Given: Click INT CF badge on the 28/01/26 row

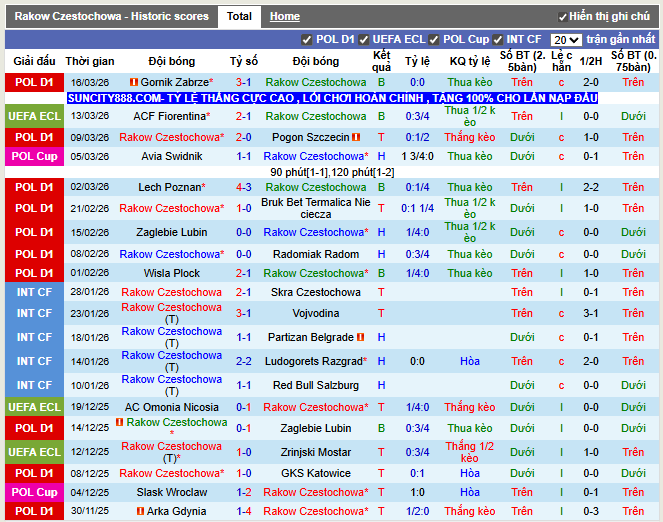Looking at the screenshot, I should pyautogui.click(x=34, y=293).
